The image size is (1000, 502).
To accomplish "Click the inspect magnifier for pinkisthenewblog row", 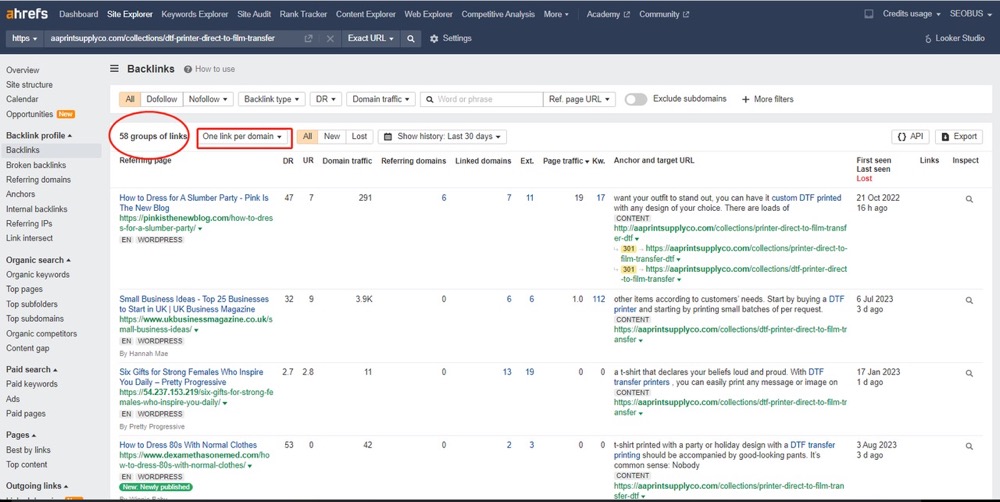I will (969, 199).
